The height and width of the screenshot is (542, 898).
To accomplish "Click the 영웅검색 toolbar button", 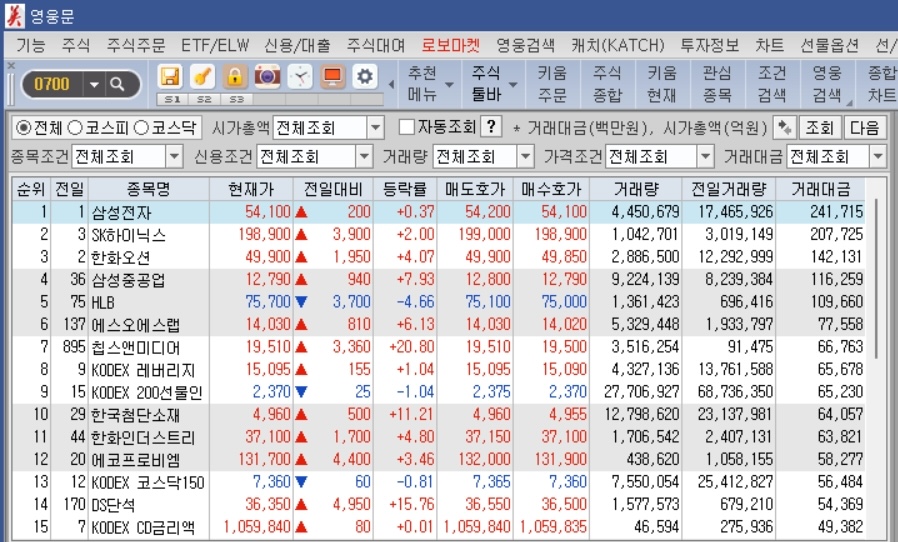I will coord(827,84).
